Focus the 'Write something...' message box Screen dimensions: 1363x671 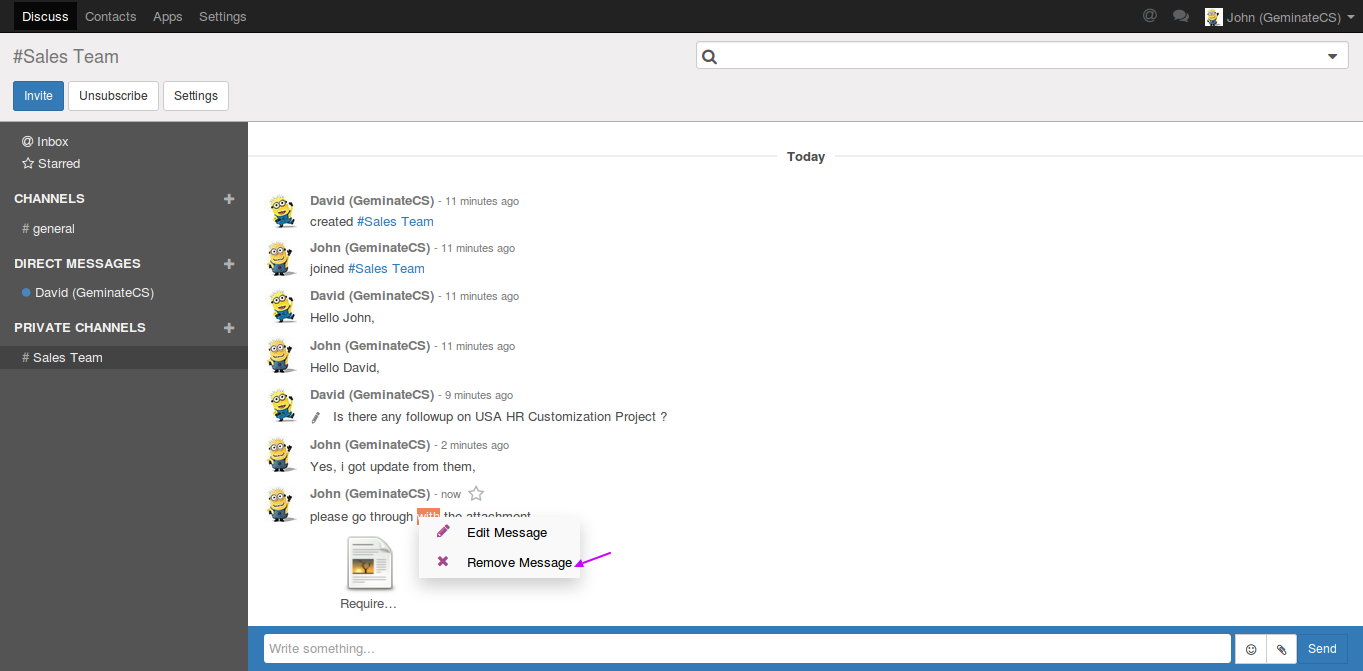click(747, 649)
